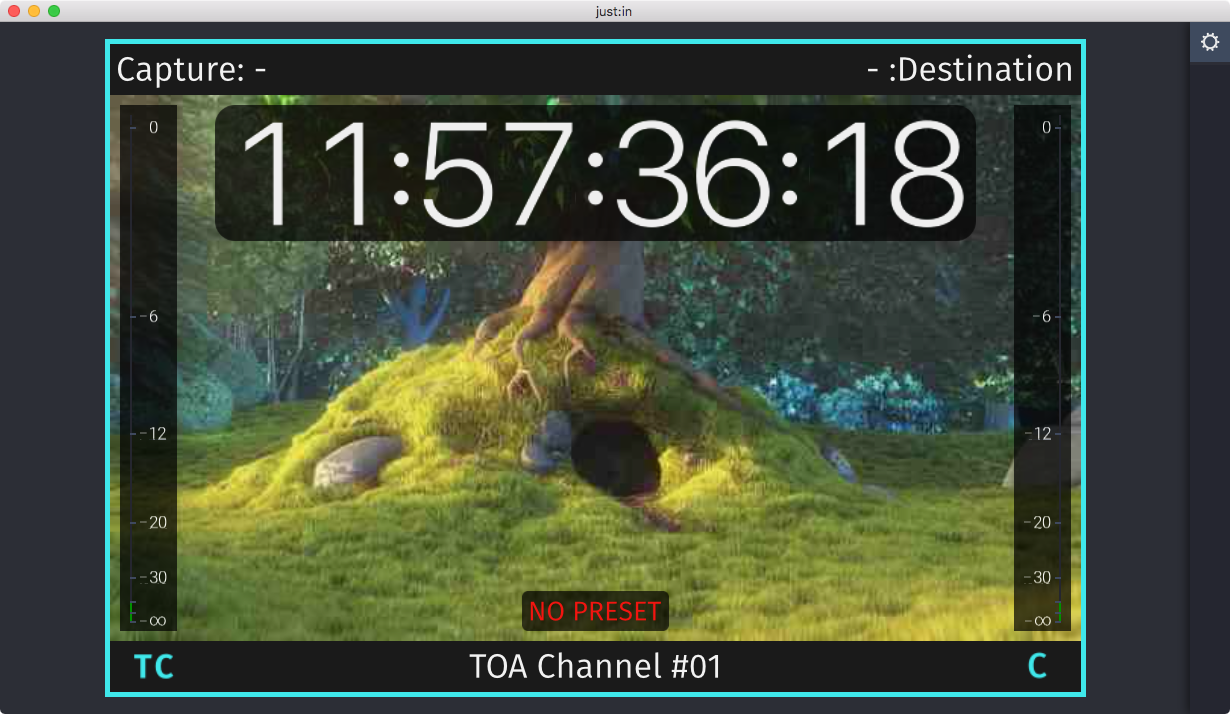Select the TOA Channel #01 name
The image size is (1230, 714).
tap(595, 667)
